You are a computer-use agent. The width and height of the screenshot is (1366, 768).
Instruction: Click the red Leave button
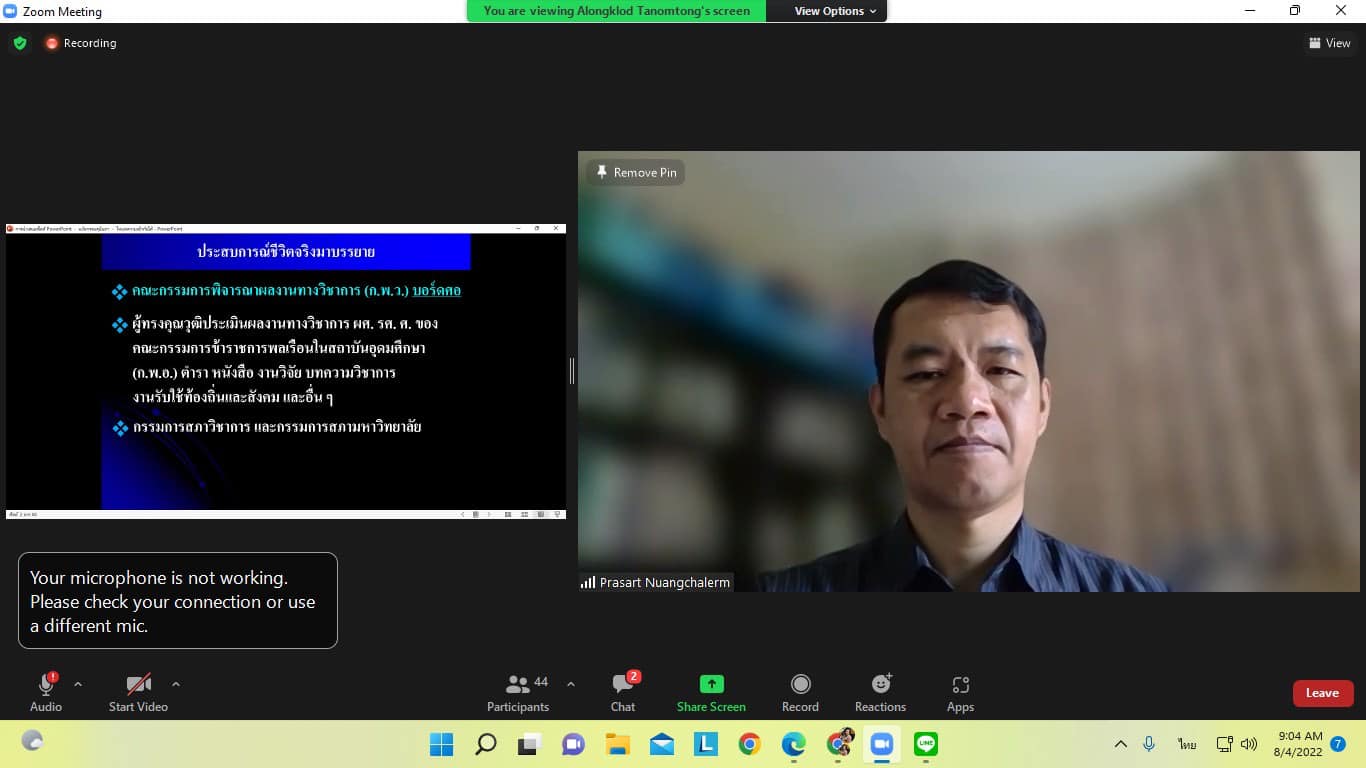coord(1322,693)
